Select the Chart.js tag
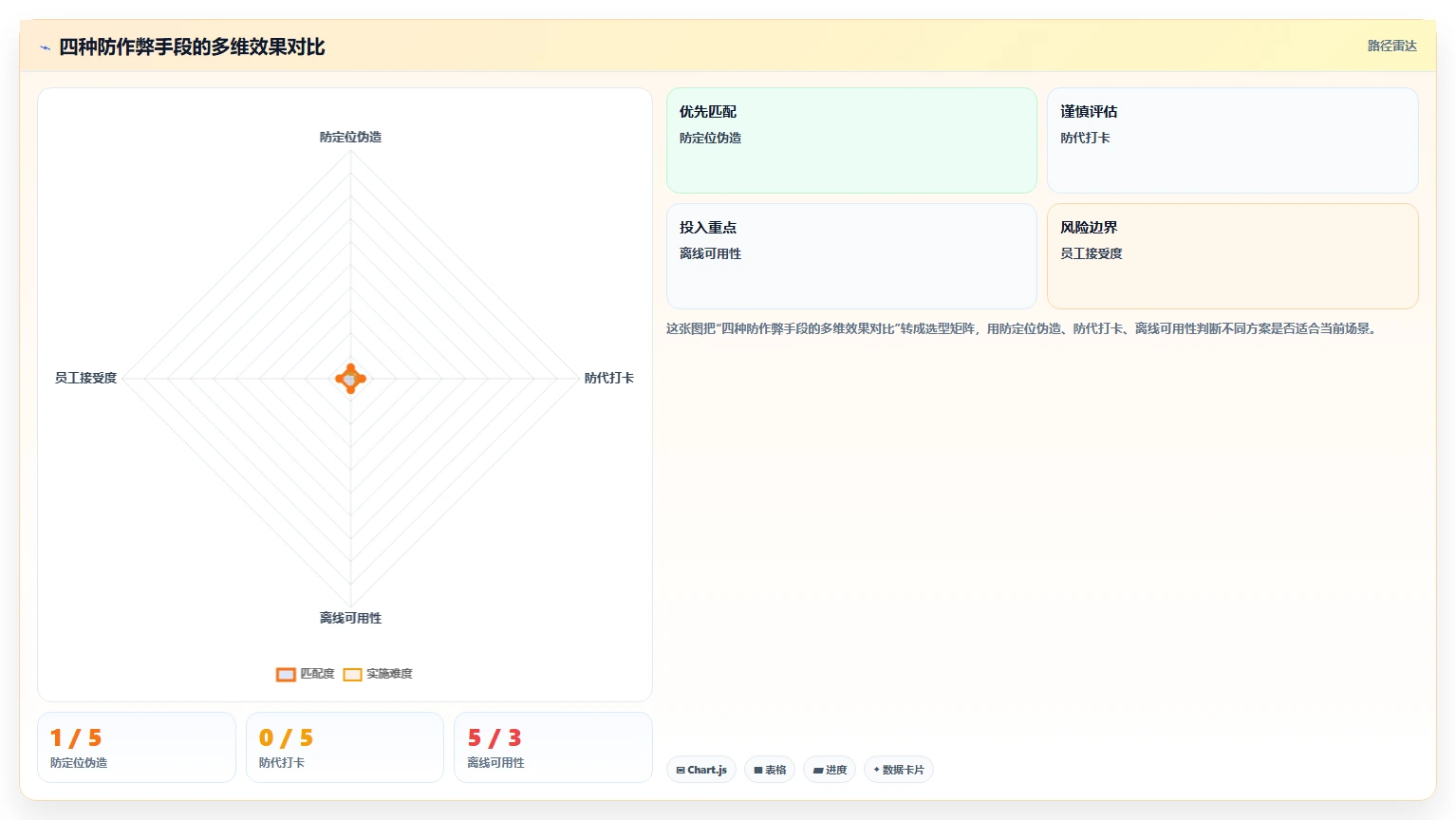The image size is (1456, 820). (701, 770)
